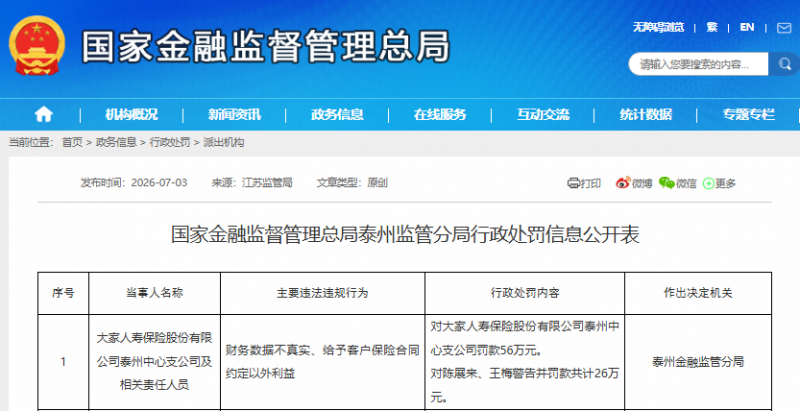Click the 行政处罚内容 column header
The height and width of the screenshot is (411, 800).
tap(525, 293)
